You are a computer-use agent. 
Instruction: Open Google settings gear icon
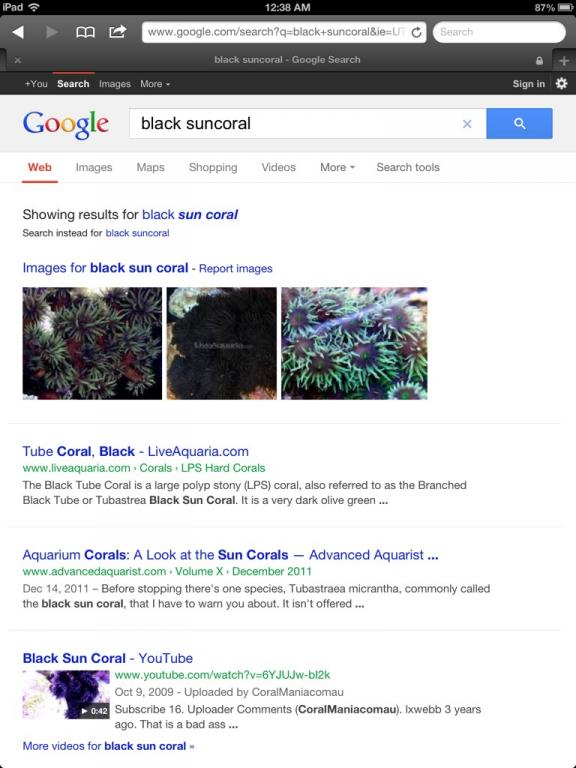[561, 83]
